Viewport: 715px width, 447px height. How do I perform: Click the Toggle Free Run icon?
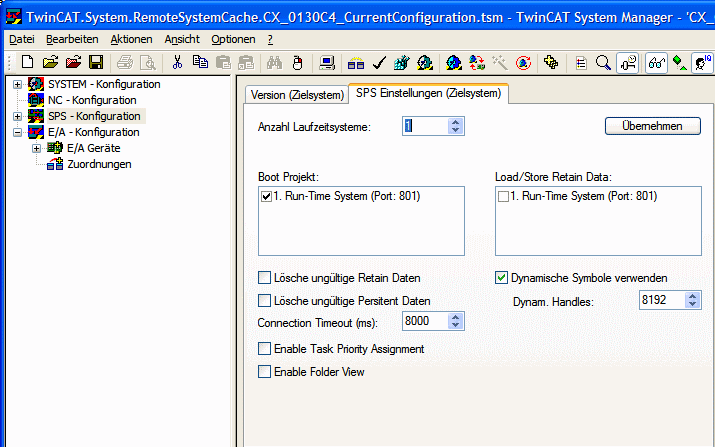[x=523, y=62]
